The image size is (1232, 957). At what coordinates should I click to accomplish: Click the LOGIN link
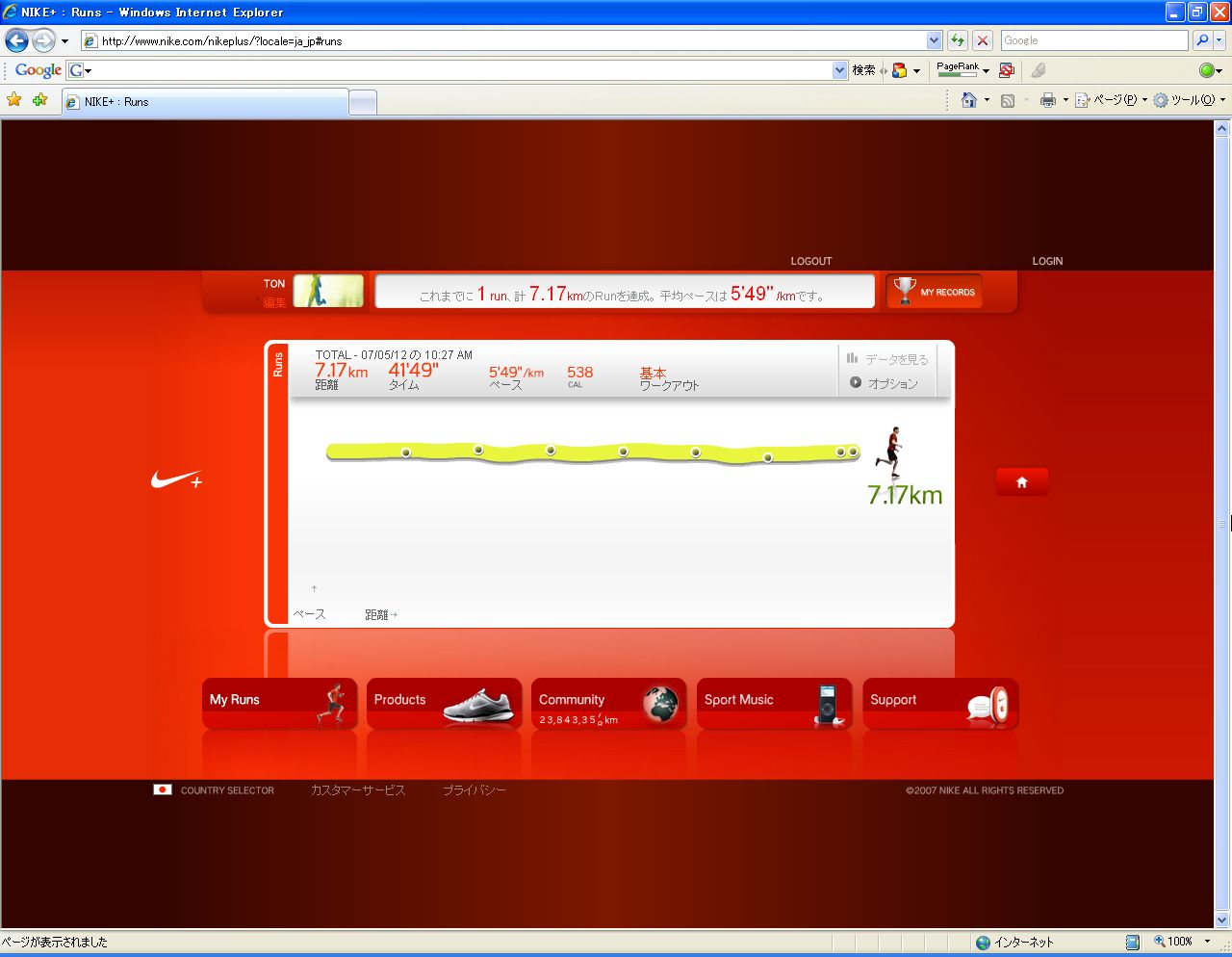click(1047, 261)
